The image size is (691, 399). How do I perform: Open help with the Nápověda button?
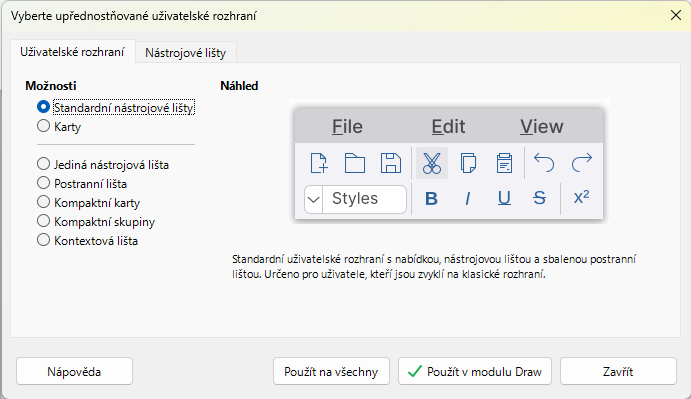[x=74, y=371]
